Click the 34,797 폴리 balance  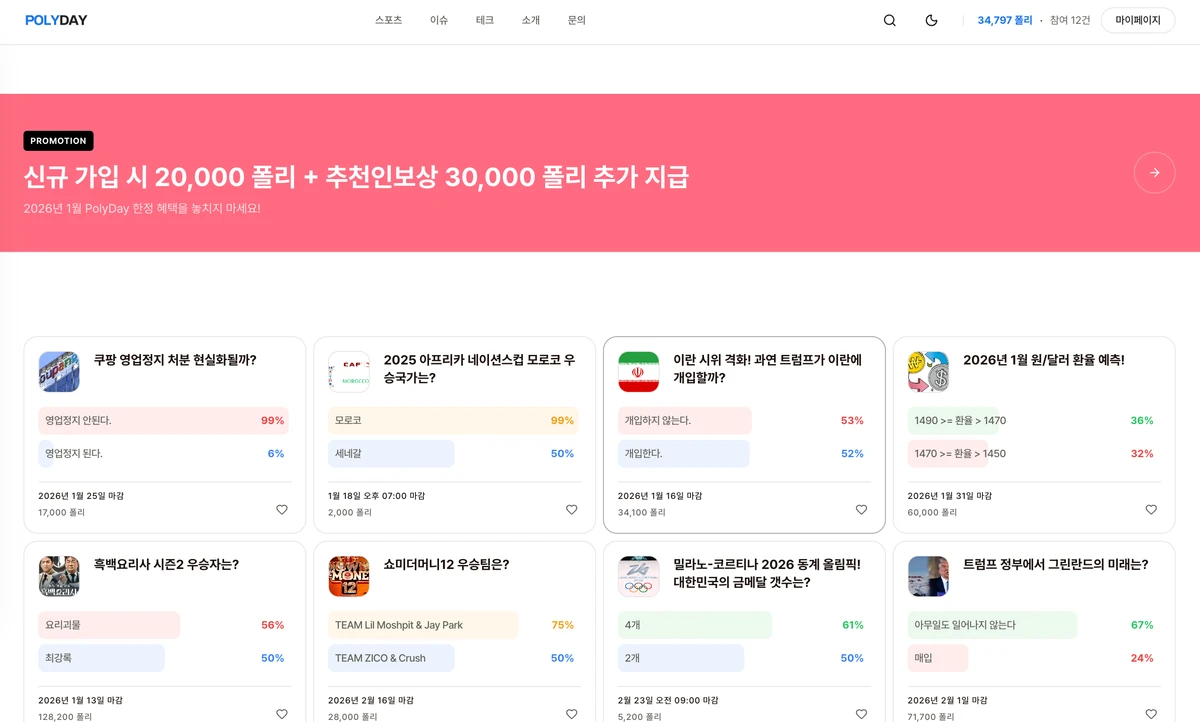click(1005, 20)
